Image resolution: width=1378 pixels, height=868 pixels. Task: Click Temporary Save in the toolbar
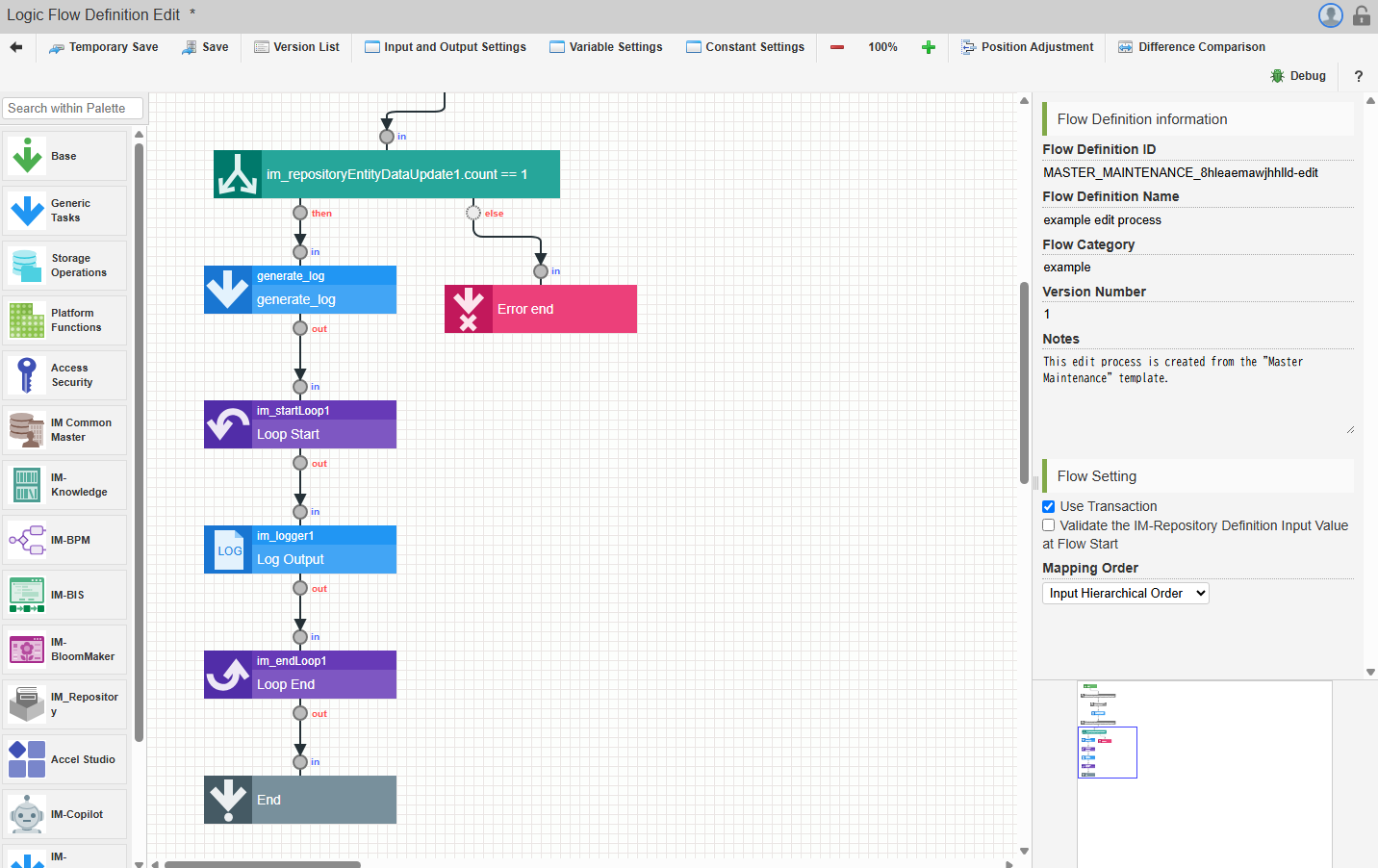click(x=103, y=47)
